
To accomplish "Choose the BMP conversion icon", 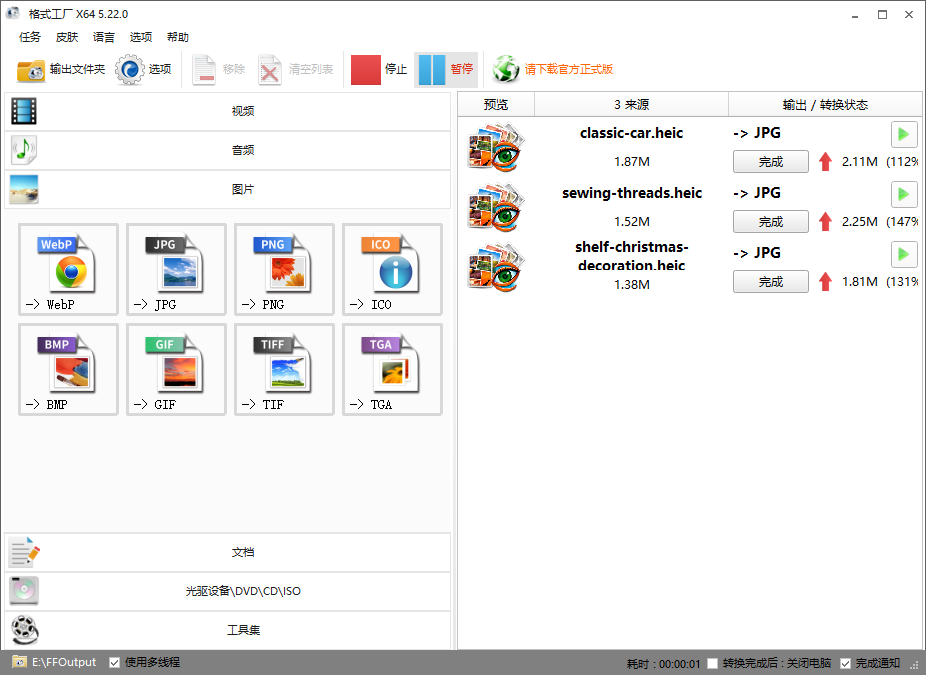I will point(69,369).
